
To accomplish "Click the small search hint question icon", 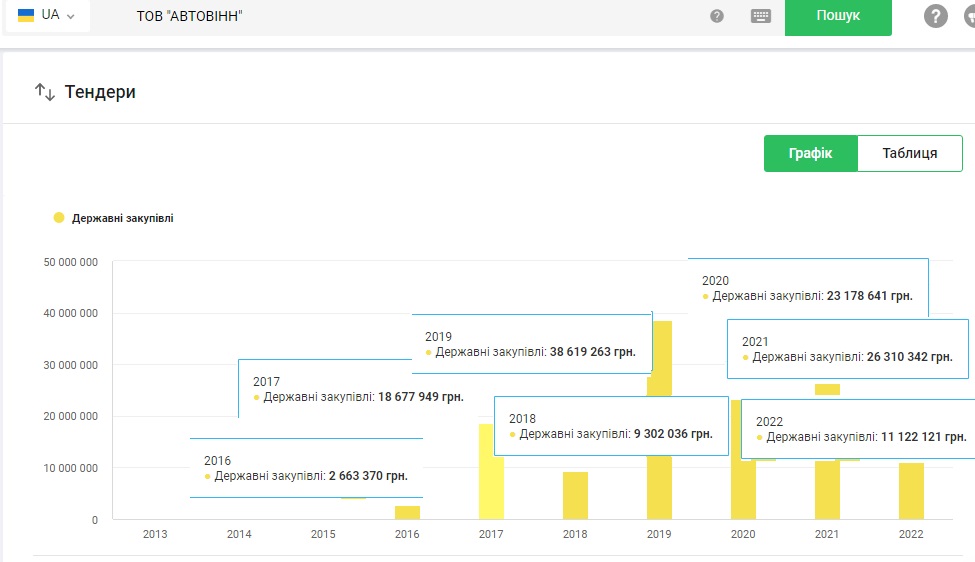I will [x=717, y=16].
